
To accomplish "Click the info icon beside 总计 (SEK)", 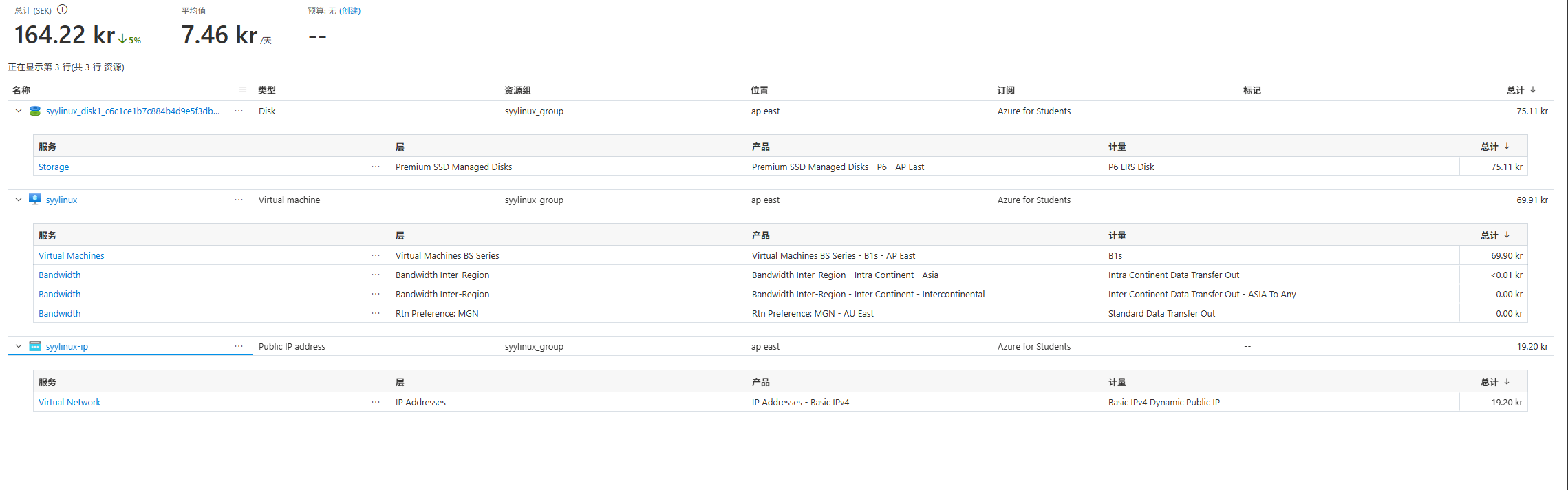I will pos(63,10).
